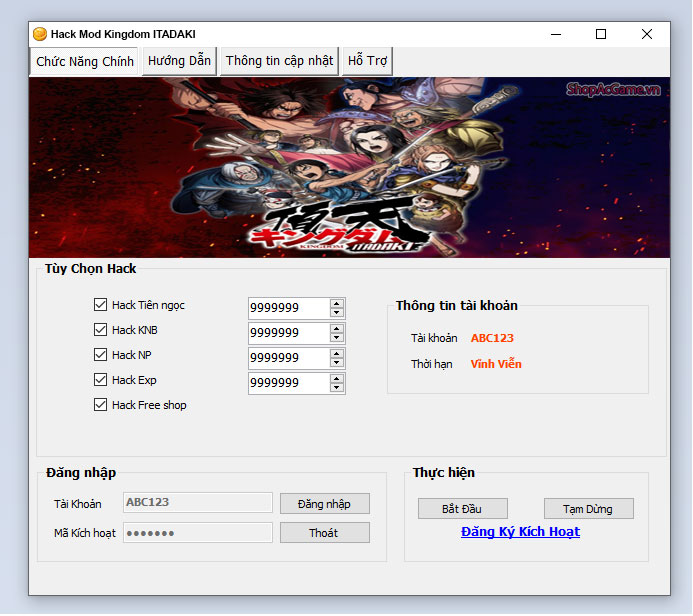Click the Đăng nhập button
This screenshot has width=693, height=616.
(x=324, y=504)
